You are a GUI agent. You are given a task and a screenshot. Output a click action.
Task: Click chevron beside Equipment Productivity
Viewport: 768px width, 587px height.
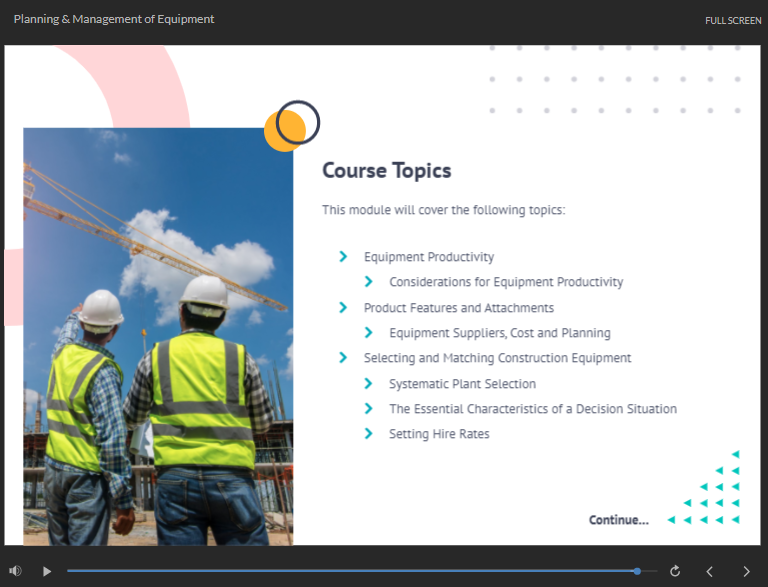tap(343, 256)
